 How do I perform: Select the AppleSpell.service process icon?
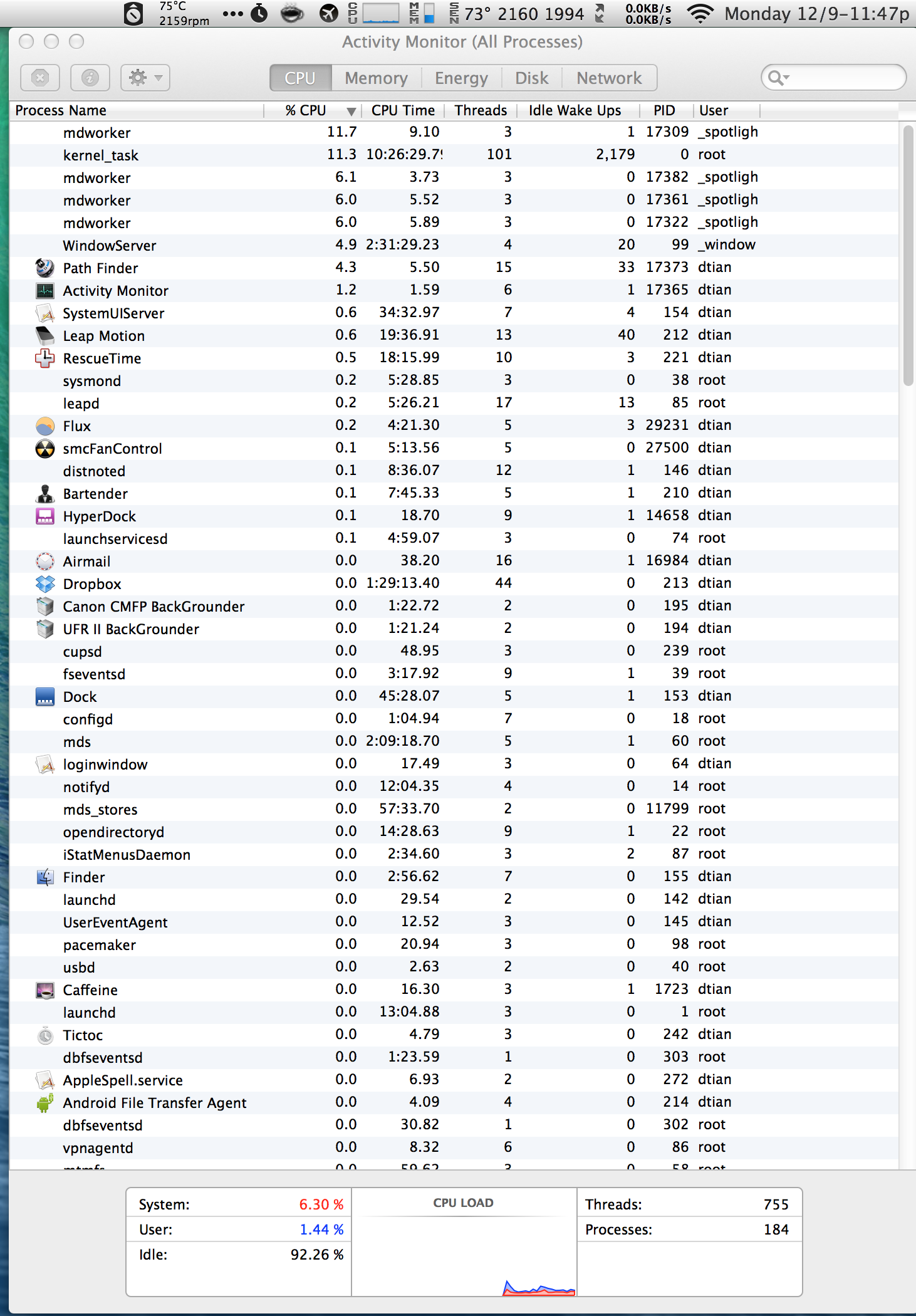(45, 1080)
